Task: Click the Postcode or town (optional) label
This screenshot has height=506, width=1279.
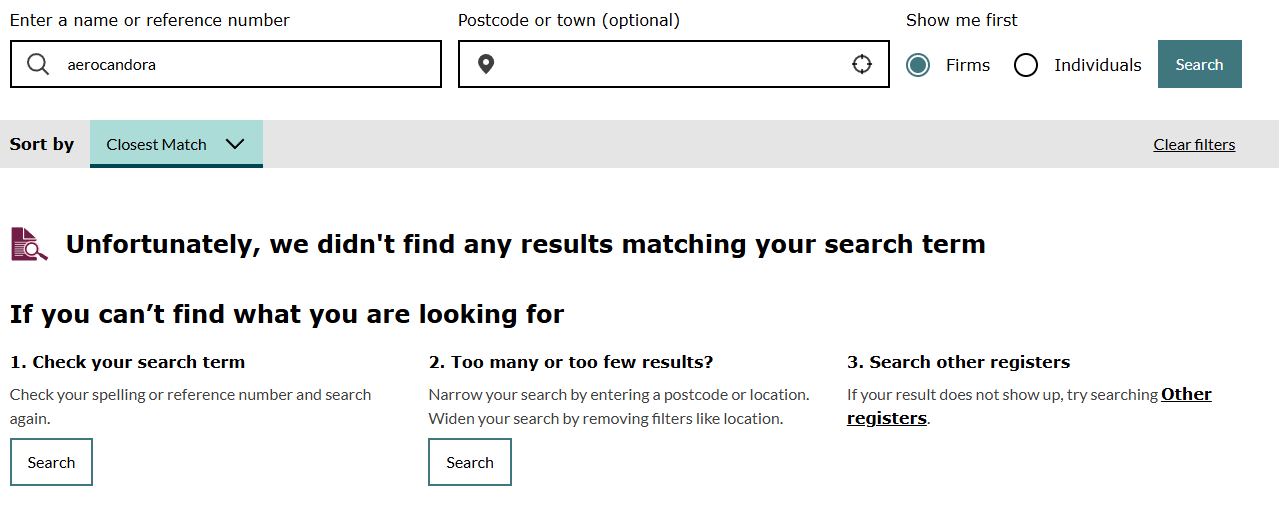Action: point(568,20)
